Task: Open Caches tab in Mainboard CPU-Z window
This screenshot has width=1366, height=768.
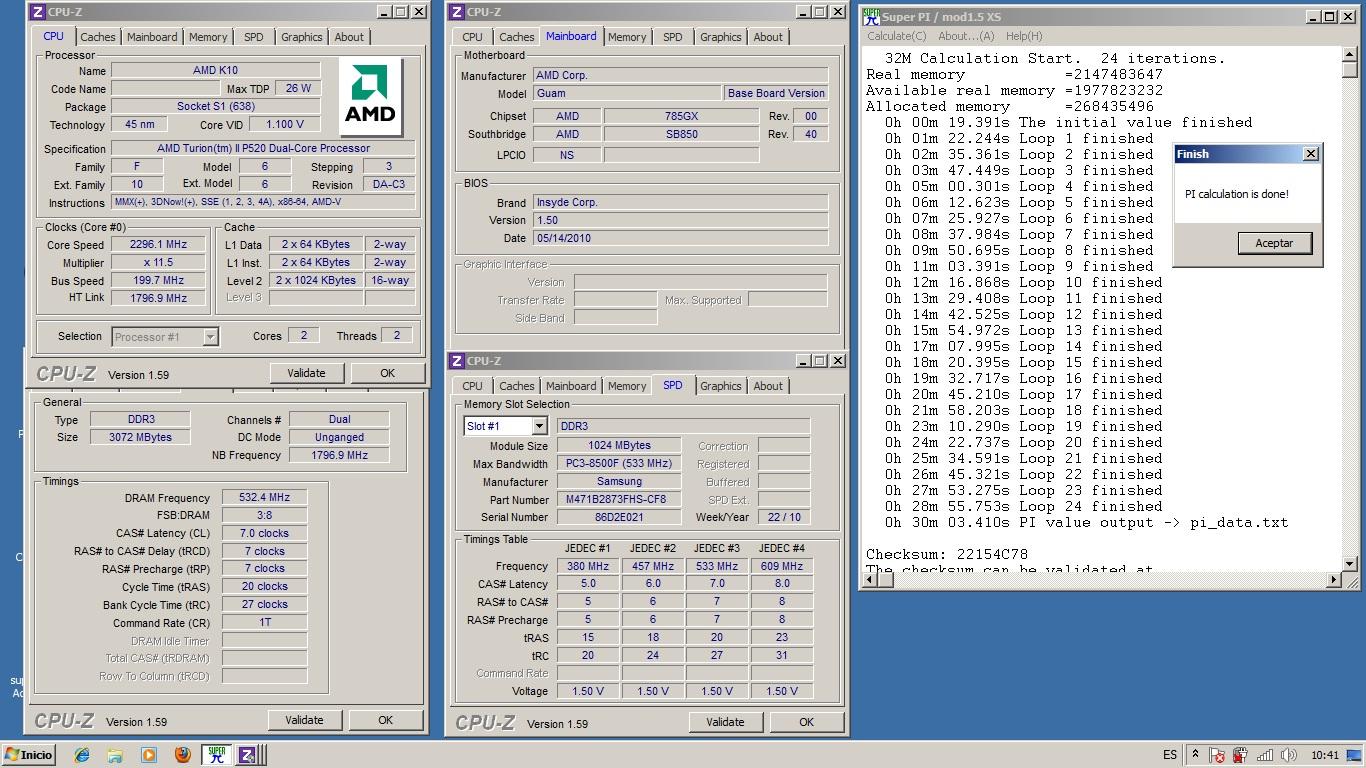Action: point(517,37)
